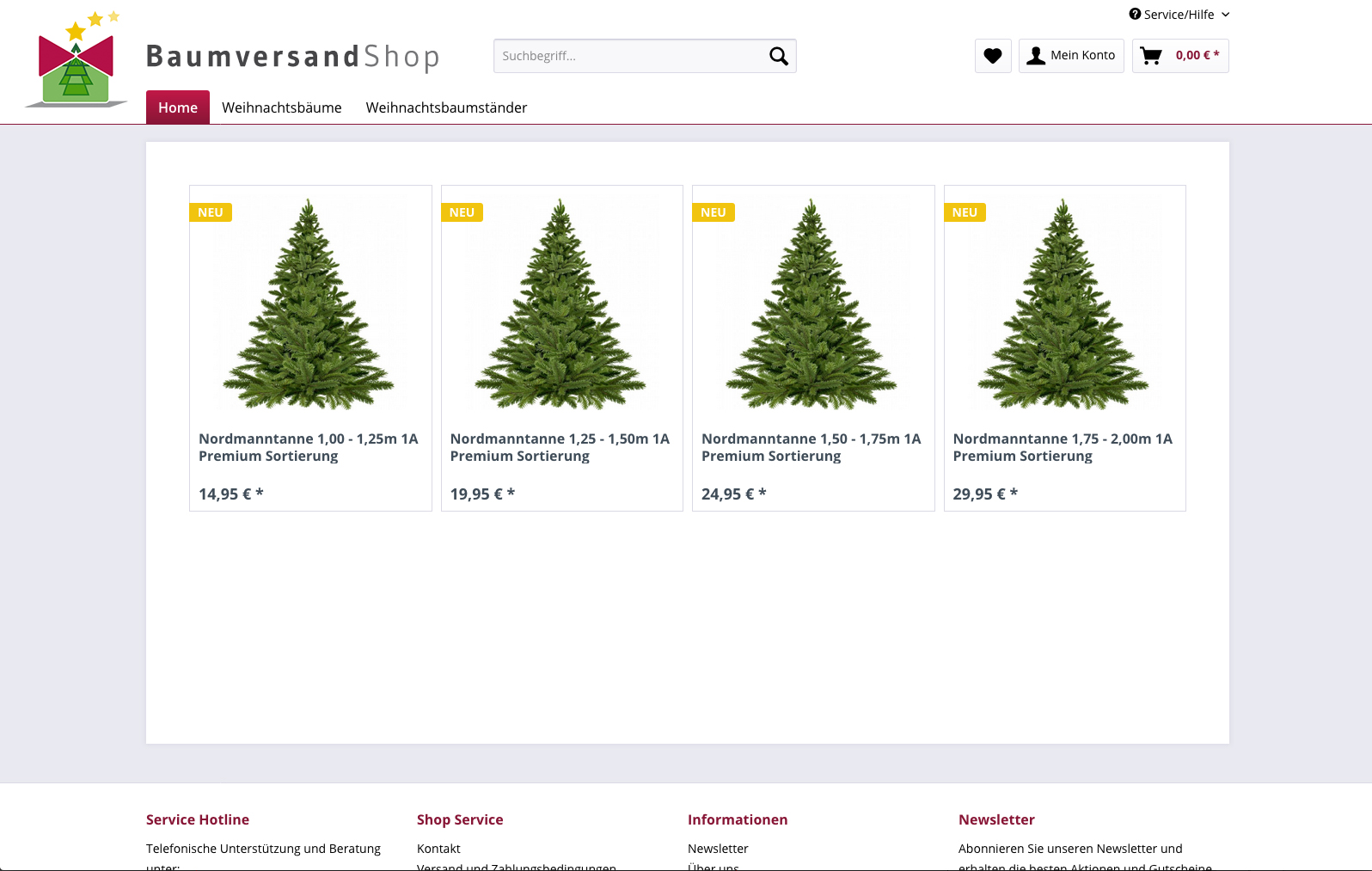Viewport: 1372px width, 871px height.
Task: Open the Weihnachtsbaumständer menu
Action: 447,107
